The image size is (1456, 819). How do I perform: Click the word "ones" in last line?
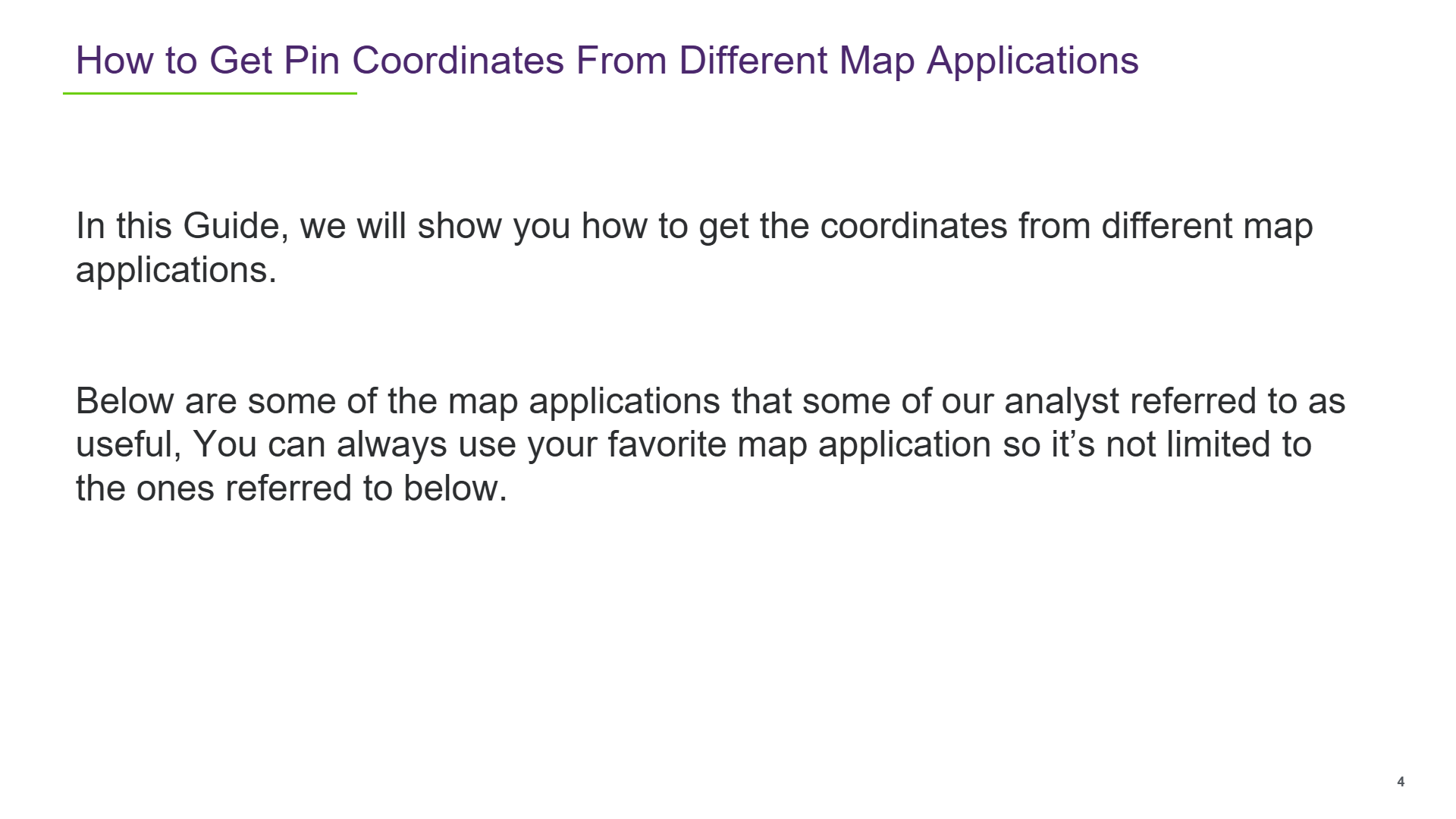(175, 488)
